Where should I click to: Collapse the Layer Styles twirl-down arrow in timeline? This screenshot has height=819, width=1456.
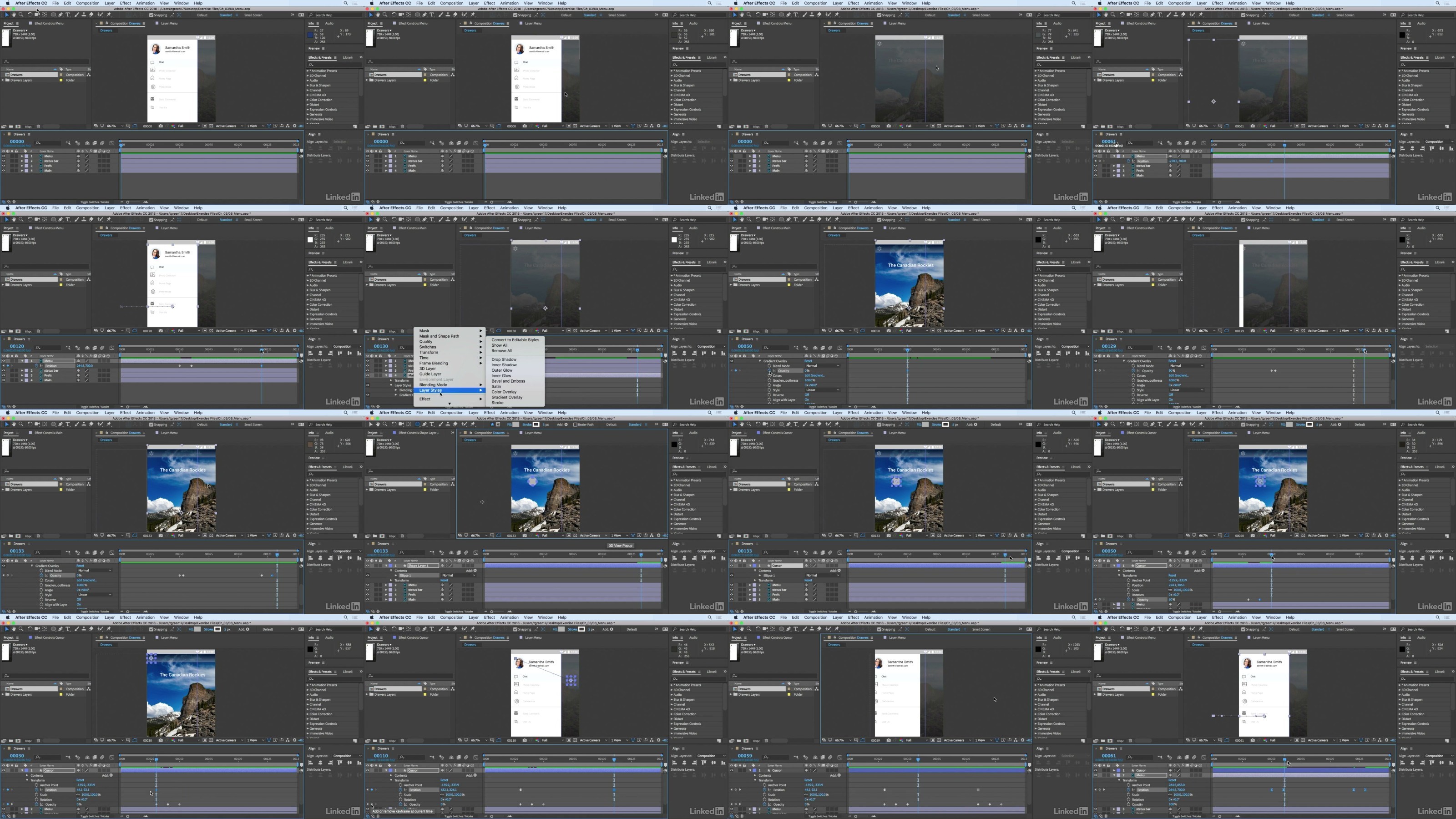392,385
